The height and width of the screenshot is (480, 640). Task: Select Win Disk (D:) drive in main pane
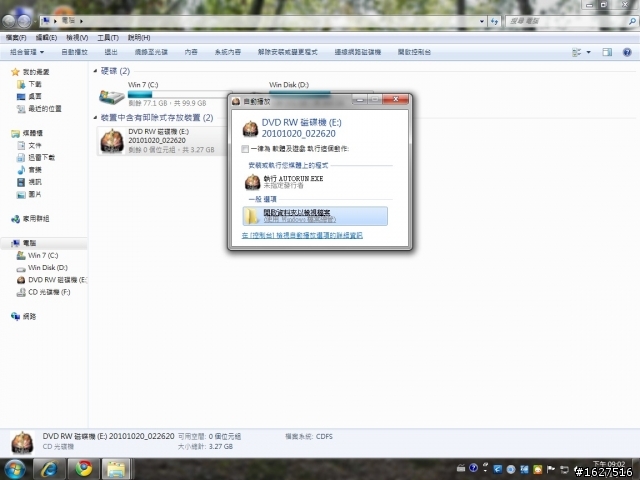(x=289, y=85)
